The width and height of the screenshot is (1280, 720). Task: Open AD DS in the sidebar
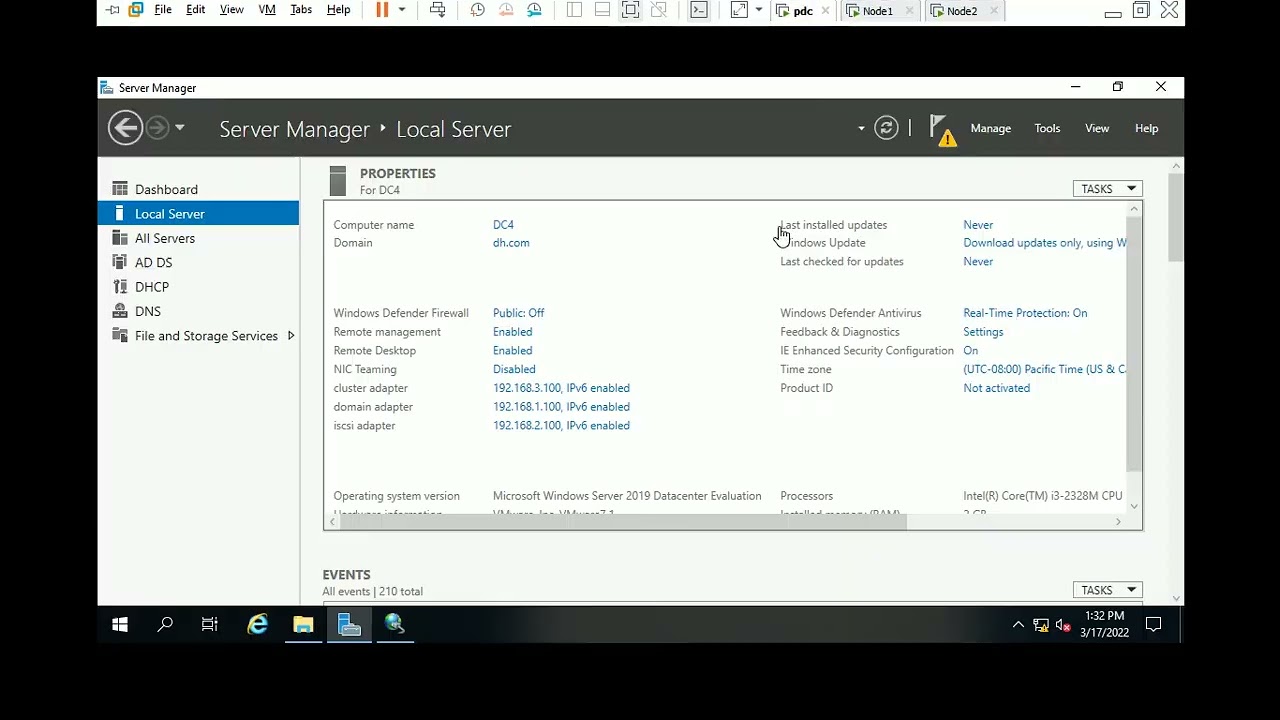198,262
